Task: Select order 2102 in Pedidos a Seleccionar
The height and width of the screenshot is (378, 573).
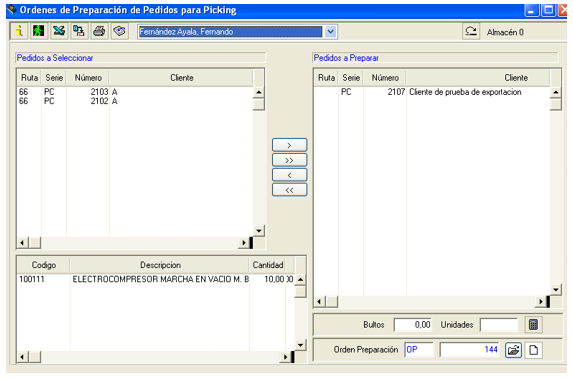Action: coord(135,101)
